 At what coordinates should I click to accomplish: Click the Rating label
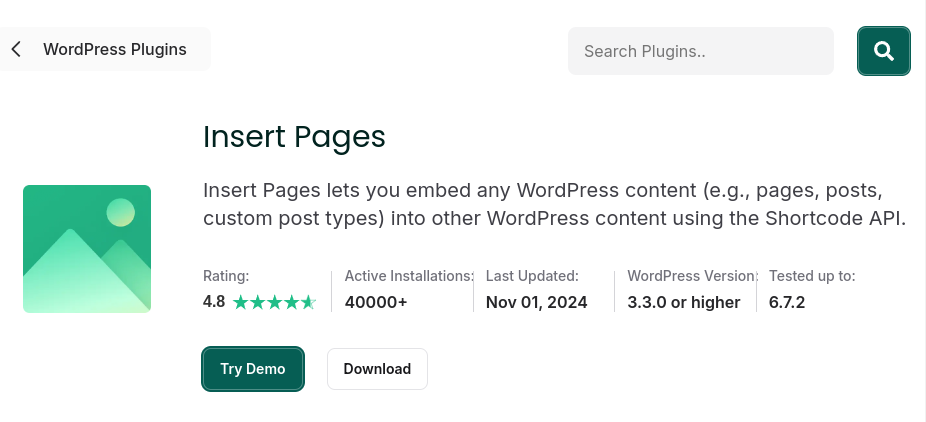pyautogui.click(x=226, y=276)
